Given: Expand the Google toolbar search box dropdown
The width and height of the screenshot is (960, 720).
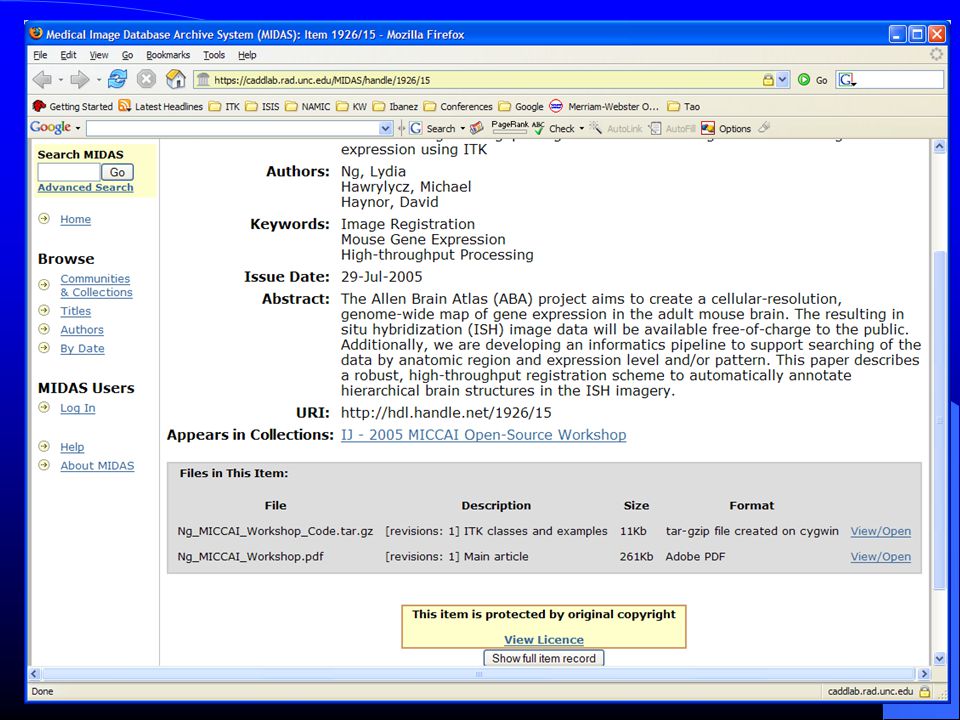Looking at the screenshot, I should 385,129.
